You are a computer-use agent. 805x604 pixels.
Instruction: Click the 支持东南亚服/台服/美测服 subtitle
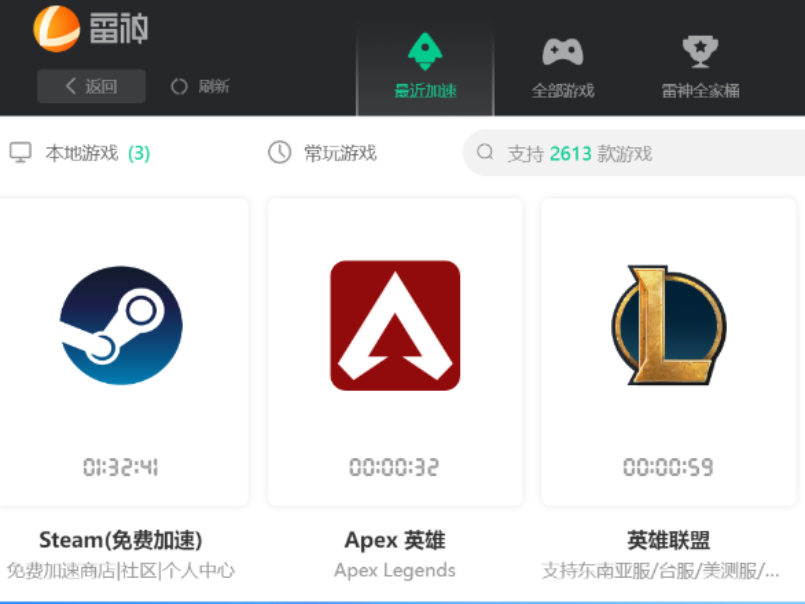click(660, 571)
